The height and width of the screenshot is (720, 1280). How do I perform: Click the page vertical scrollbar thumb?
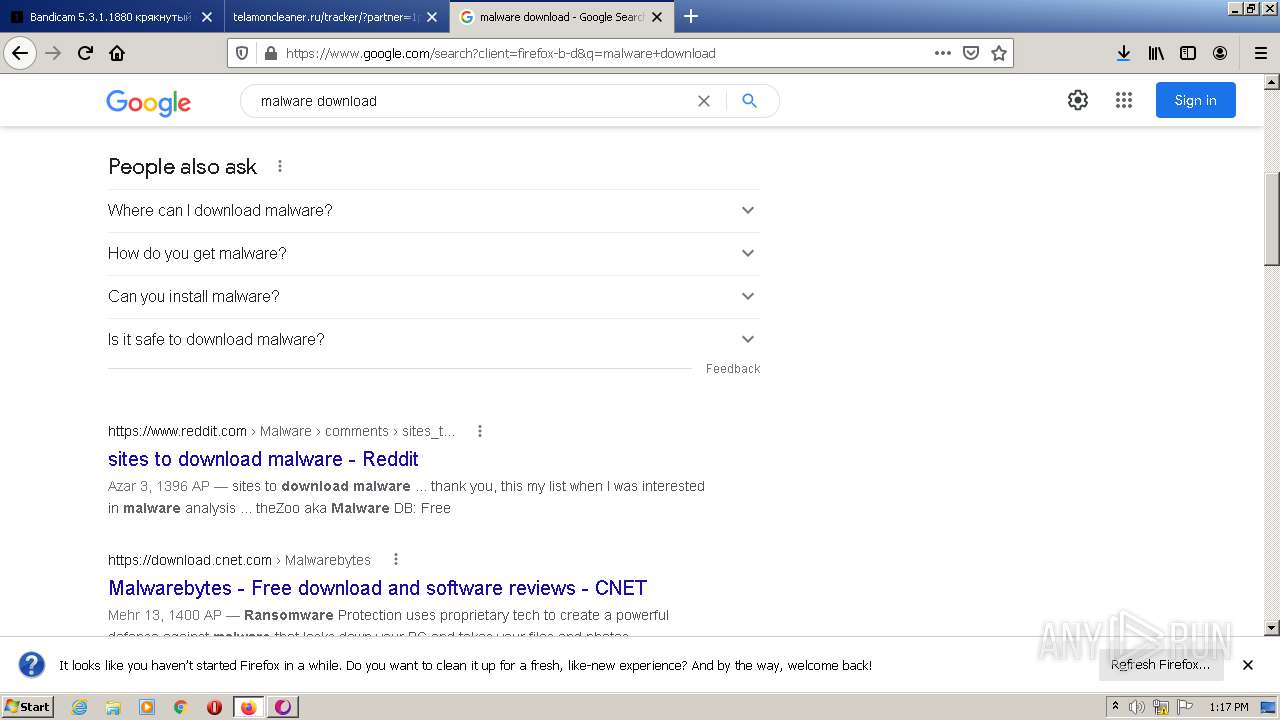pyautogui.click(x=1271, y=219)
